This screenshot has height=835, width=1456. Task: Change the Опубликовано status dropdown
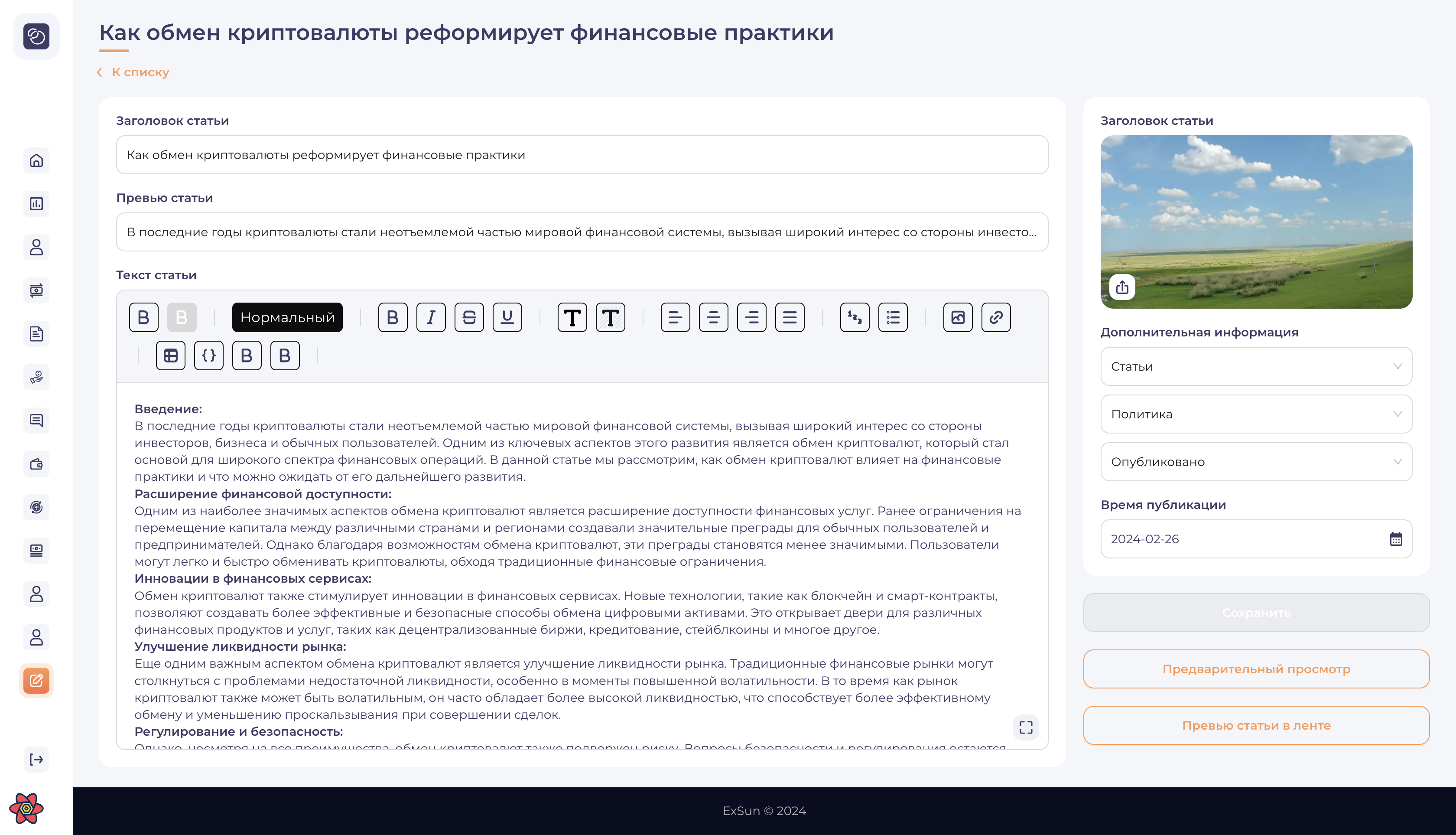[1256, 462]
